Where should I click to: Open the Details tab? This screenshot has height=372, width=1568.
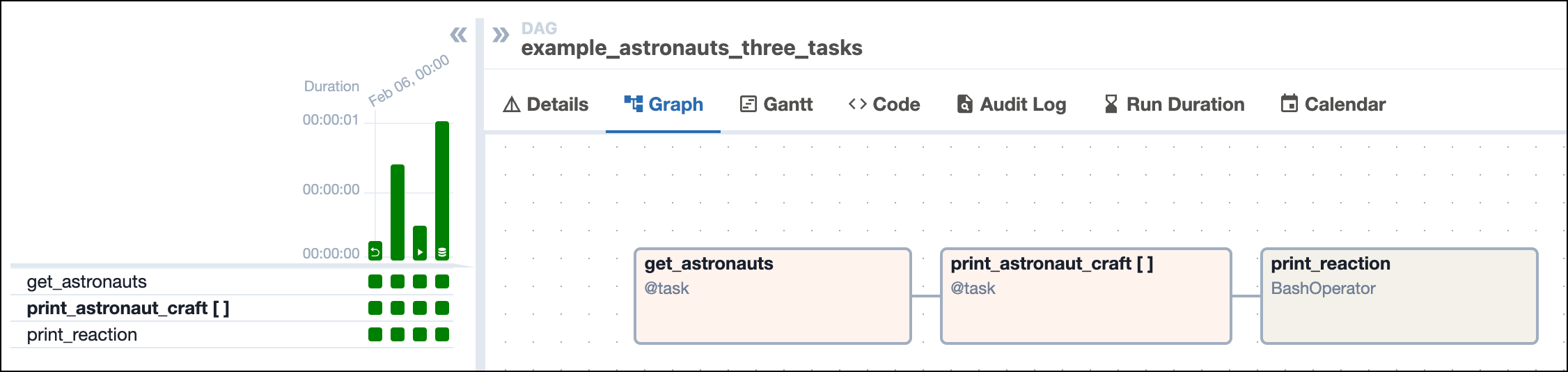(x=546, y=104)
